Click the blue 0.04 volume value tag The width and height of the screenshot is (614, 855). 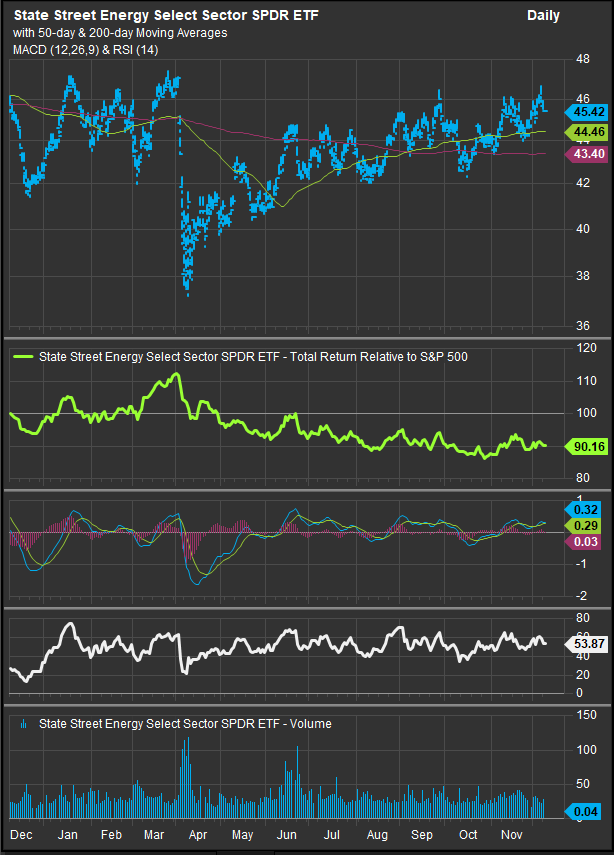[583, 811]
